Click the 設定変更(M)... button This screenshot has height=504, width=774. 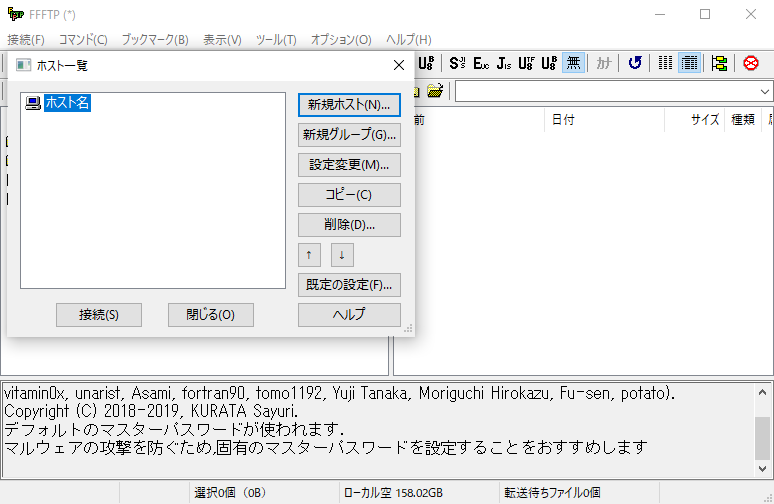point(349,165)
